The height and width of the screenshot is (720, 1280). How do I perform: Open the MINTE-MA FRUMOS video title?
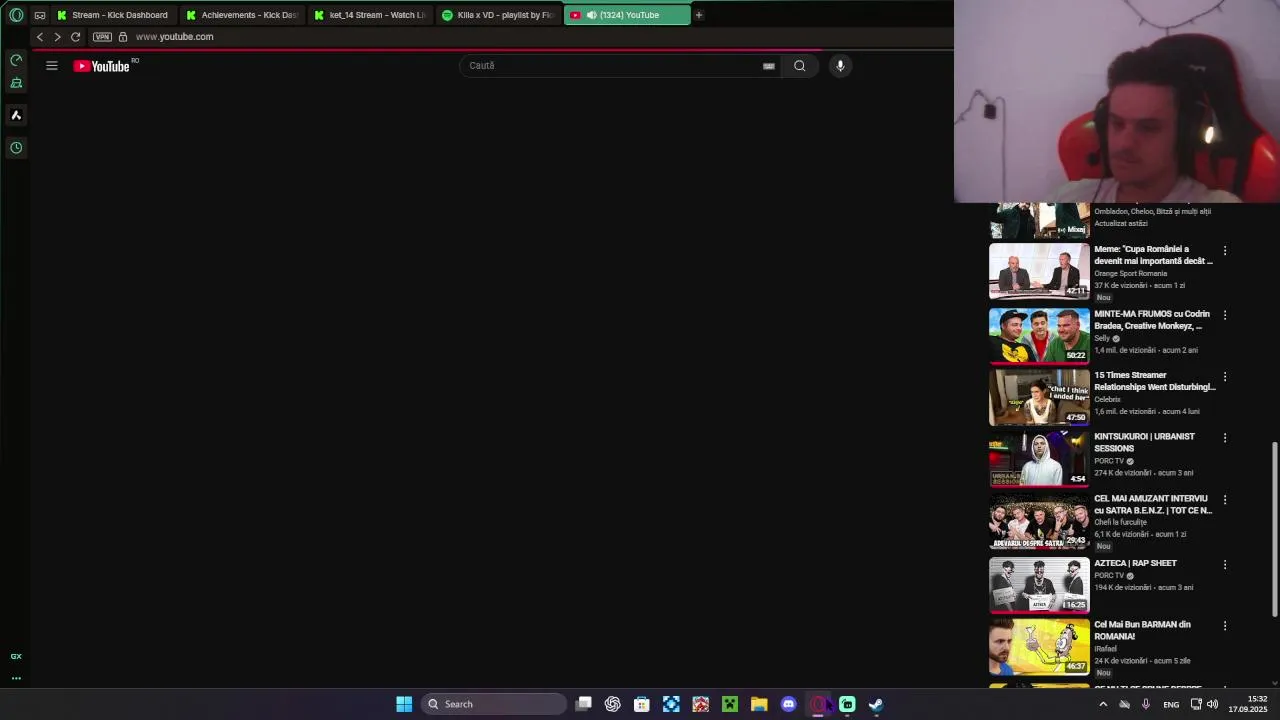(x=1152, y=320)
